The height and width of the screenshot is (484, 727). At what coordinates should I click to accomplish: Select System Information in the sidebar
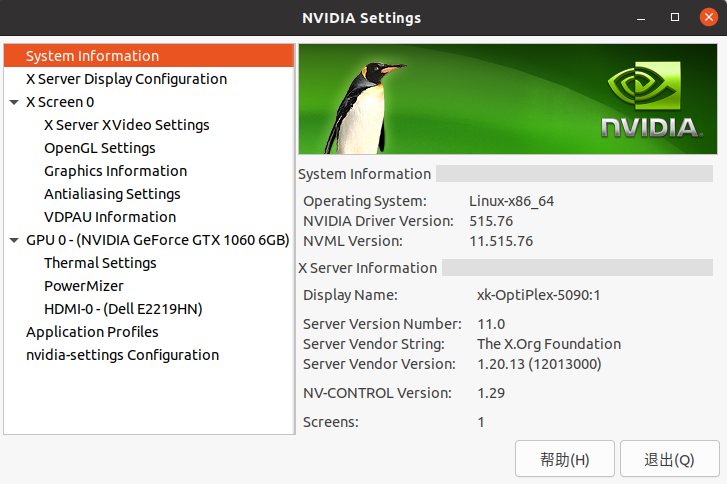(92, 56)
